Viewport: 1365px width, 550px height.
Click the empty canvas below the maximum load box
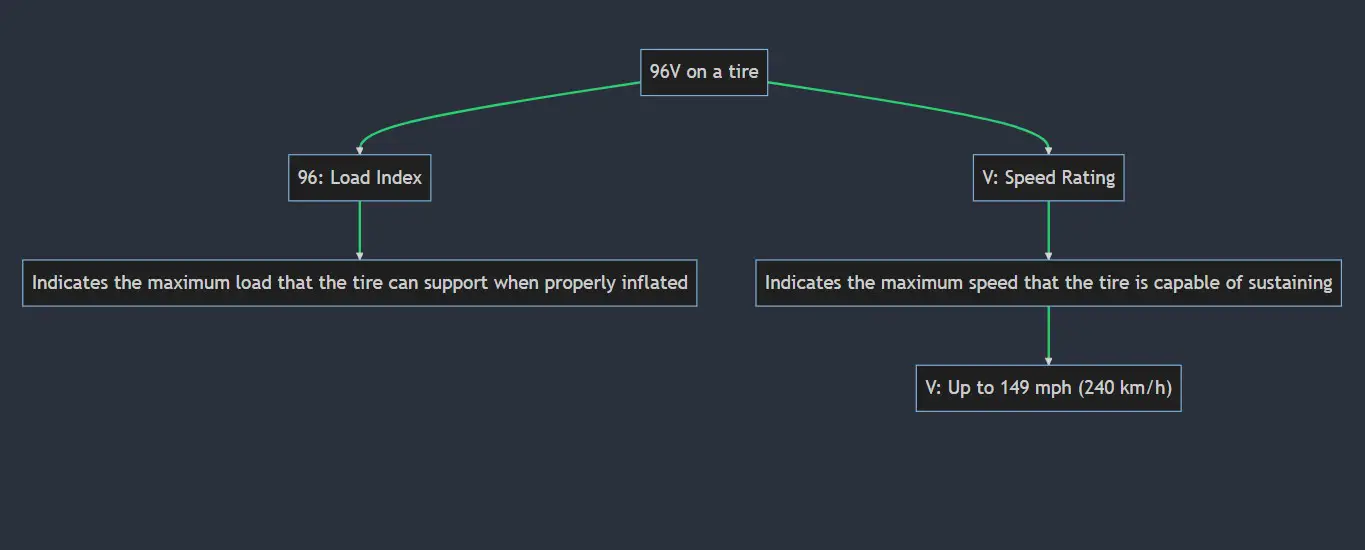click(x=360, y=420)
